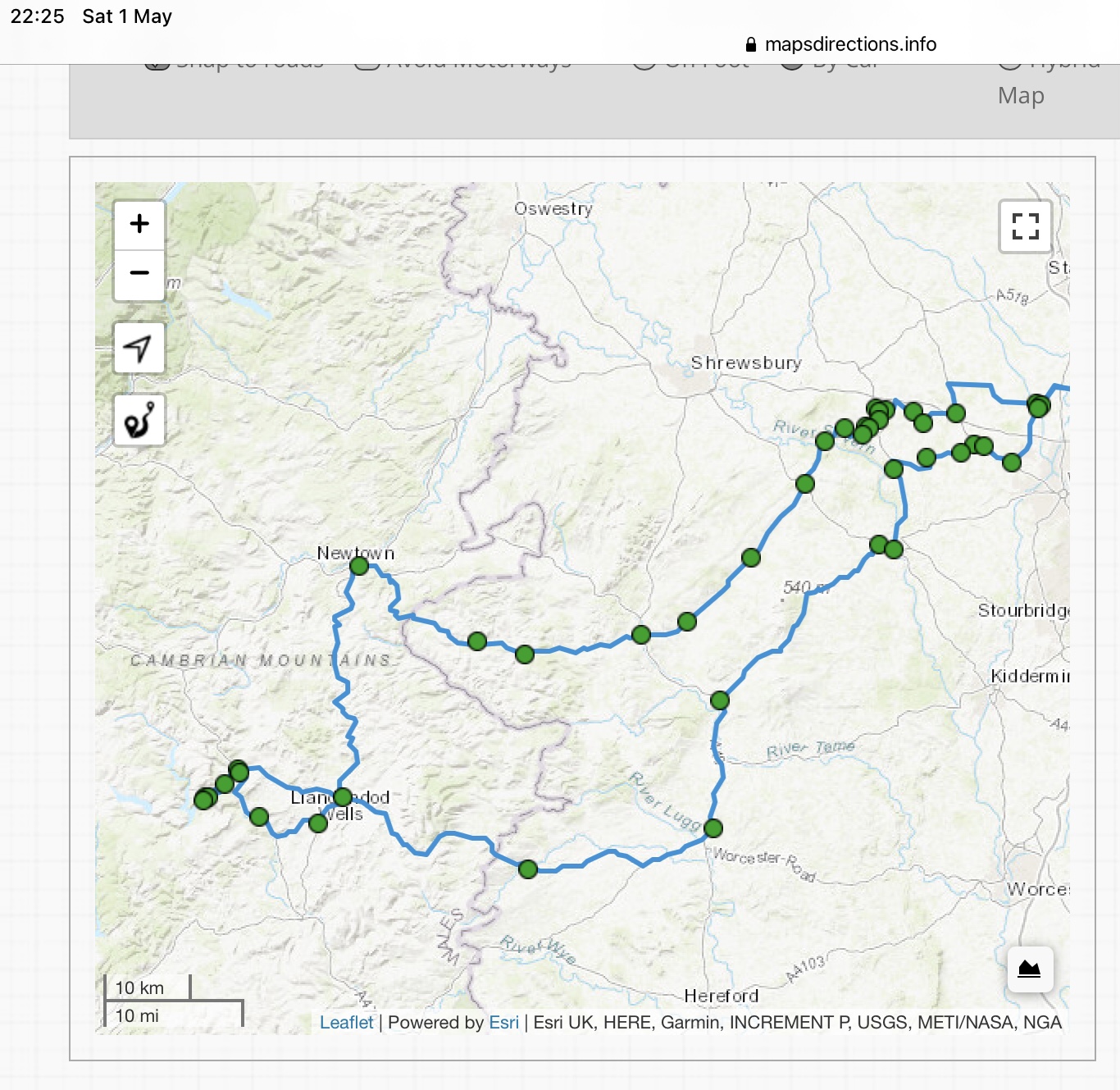Click the Oswestry label on the map

pyautogui.click(x=553, y=209)
